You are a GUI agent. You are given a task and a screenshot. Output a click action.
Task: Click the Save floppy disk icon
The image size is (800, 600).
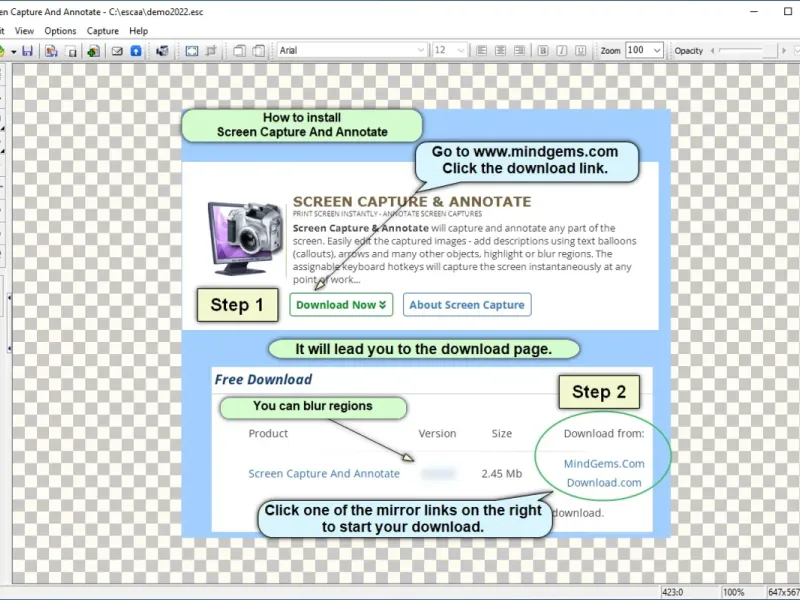[28, 51]
